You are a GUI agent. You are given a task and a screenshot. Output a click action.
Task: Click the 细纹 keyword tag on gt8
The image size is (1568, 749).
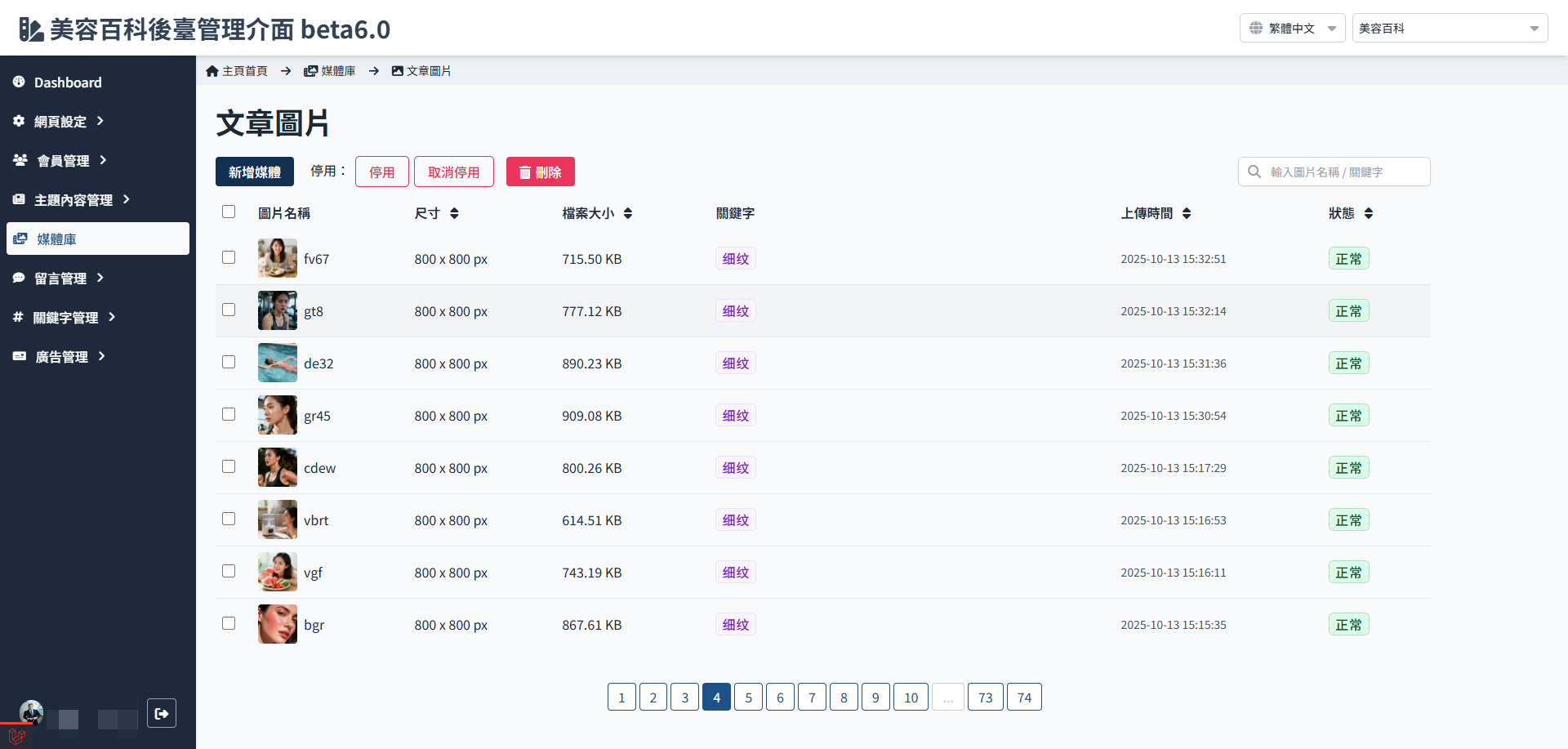(x=736, y=310)
